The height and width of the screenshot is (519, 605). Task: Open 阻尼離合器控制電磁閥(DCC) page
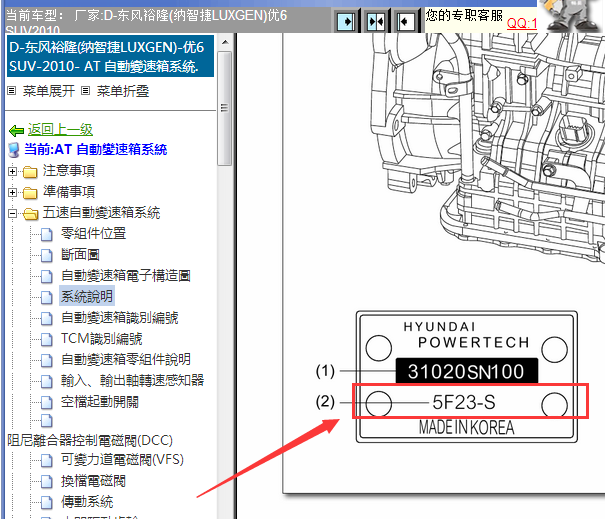[90, 440]
